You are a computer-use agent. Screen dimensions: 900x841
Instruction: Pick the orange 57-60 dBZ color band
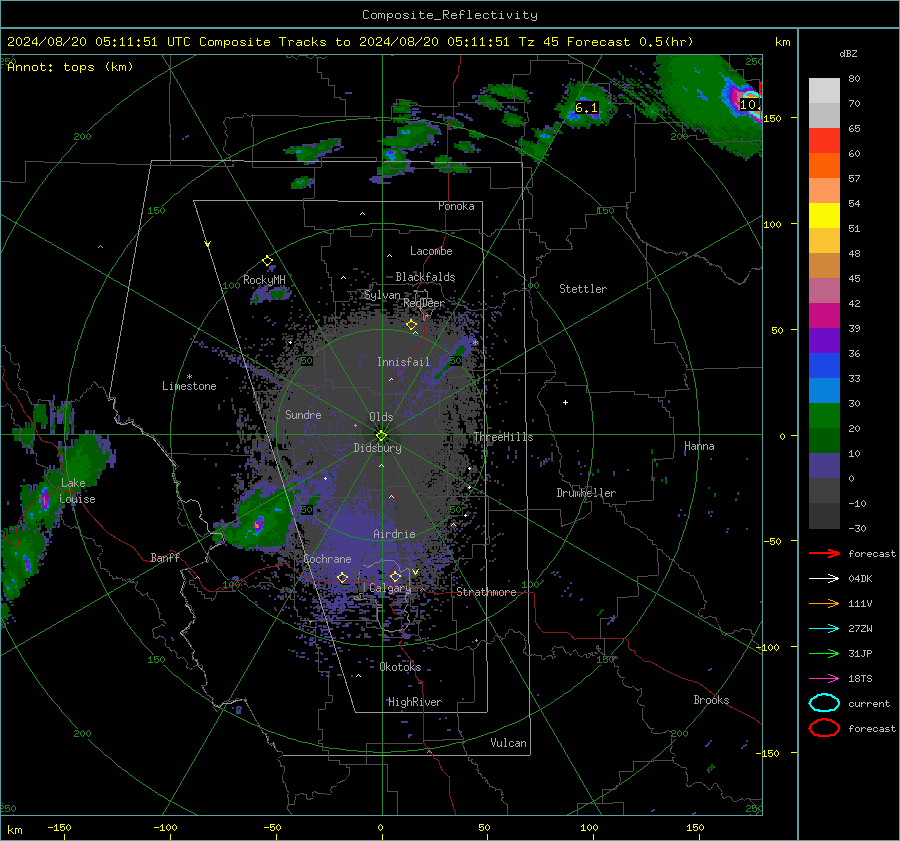(824, 166)
